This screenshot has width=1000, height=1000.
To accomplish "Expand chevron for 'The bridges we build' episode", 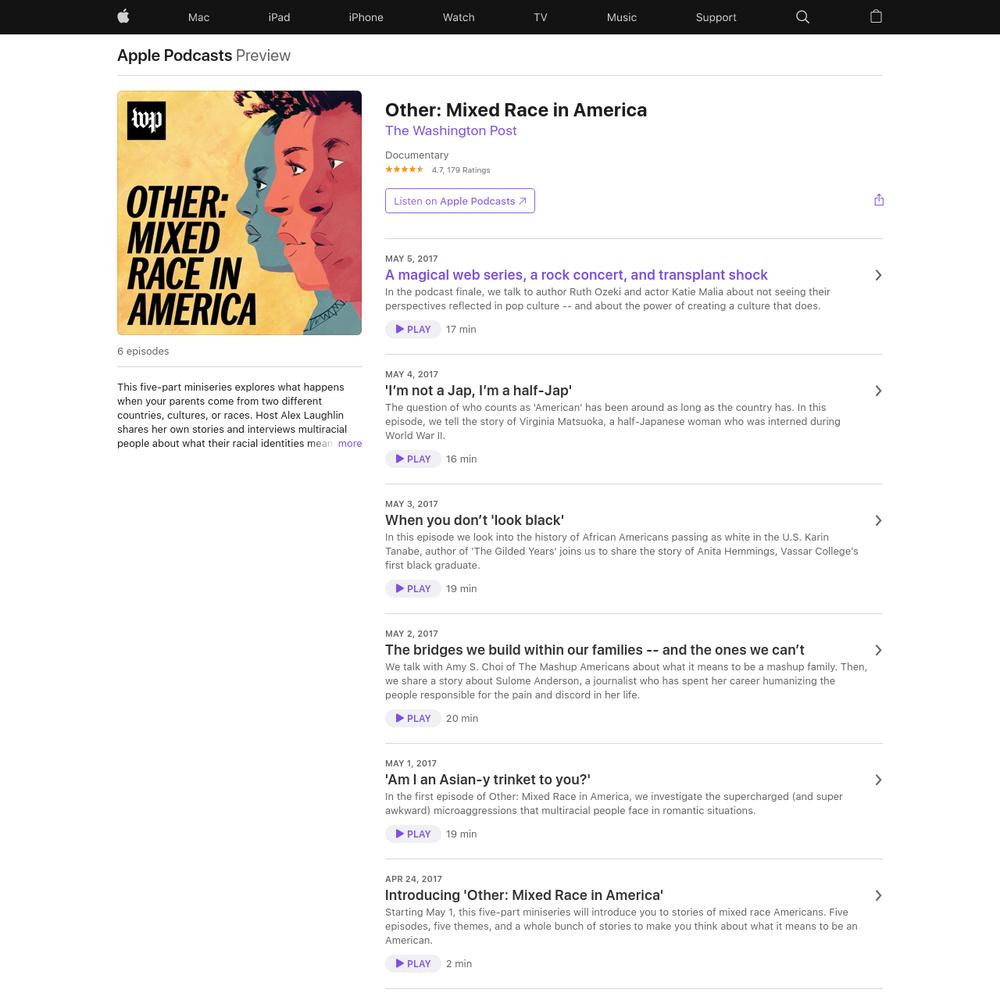I will coord(878,650).
